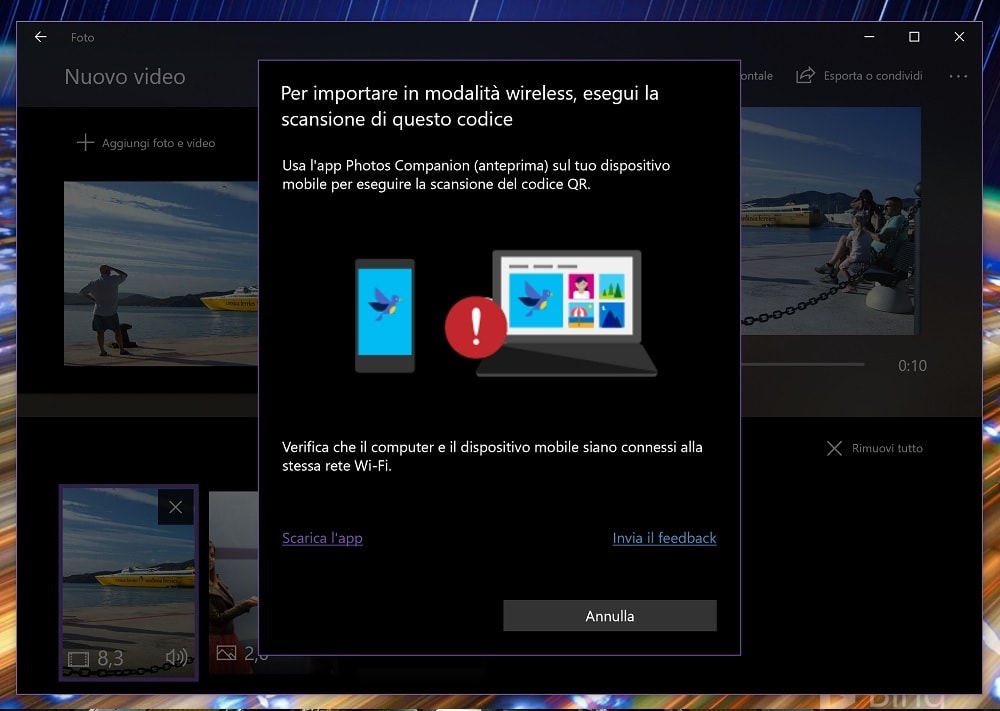Screen dimensions: 1000x711
Task: Cancel the wireless import with Annulla
Action: 610,615
